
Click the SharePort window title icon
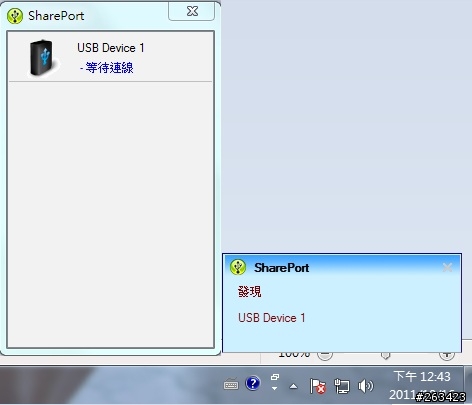click(x=15, y=16)
